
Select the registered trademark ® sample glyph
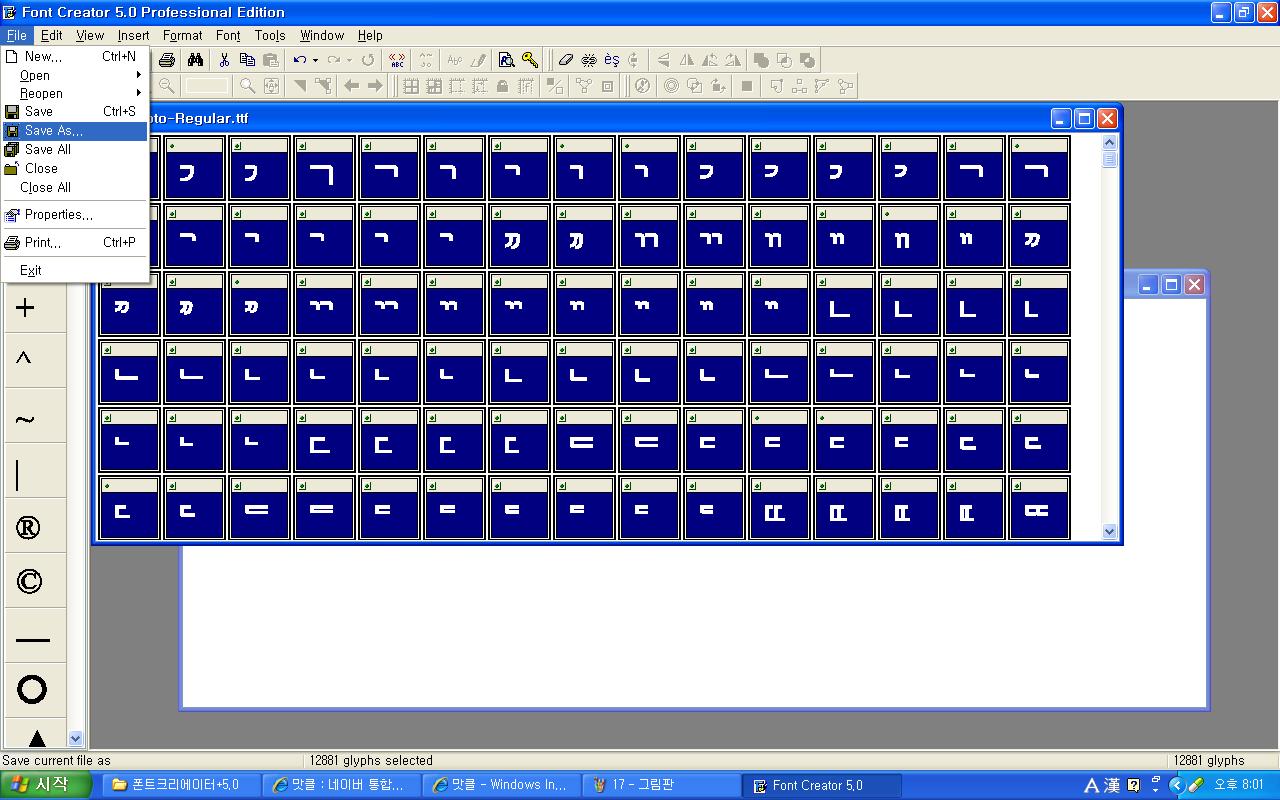29,528
